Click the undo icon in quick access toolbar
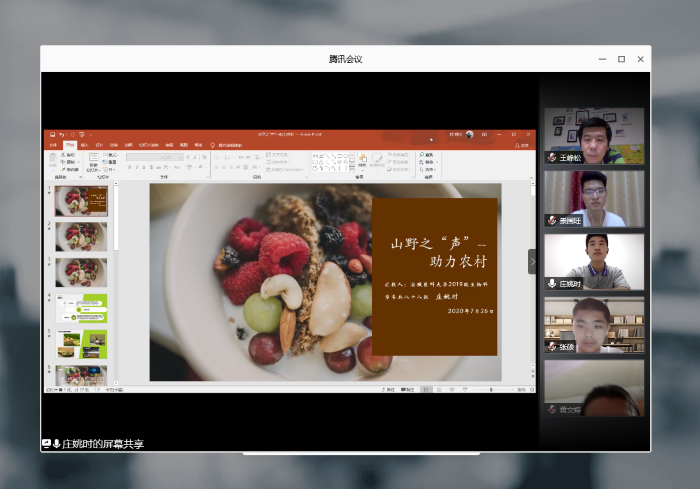This screenshot has height=489, width=700. 62,135
